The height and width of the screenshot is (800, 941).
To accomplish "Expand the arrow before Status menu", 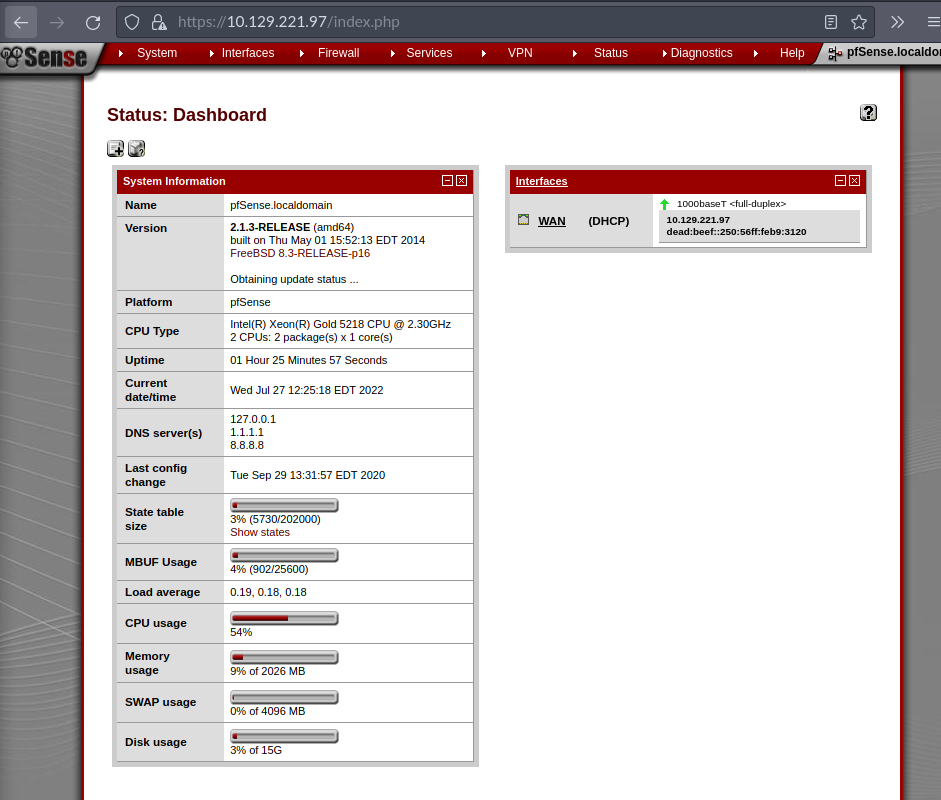I will (574, 53).
